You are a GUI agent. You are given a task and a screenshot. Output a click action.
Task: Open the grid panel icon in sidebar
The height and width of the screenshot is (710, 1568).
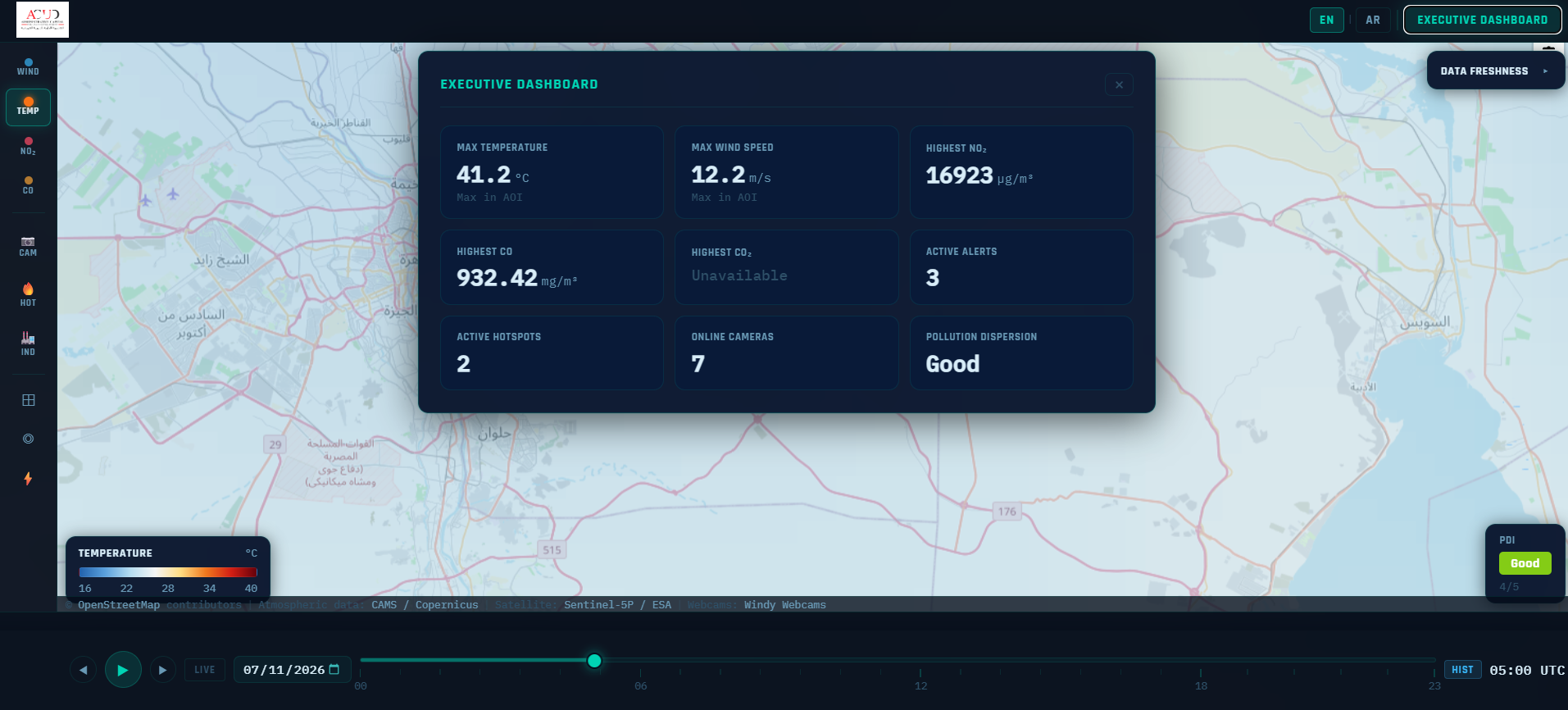28,400
